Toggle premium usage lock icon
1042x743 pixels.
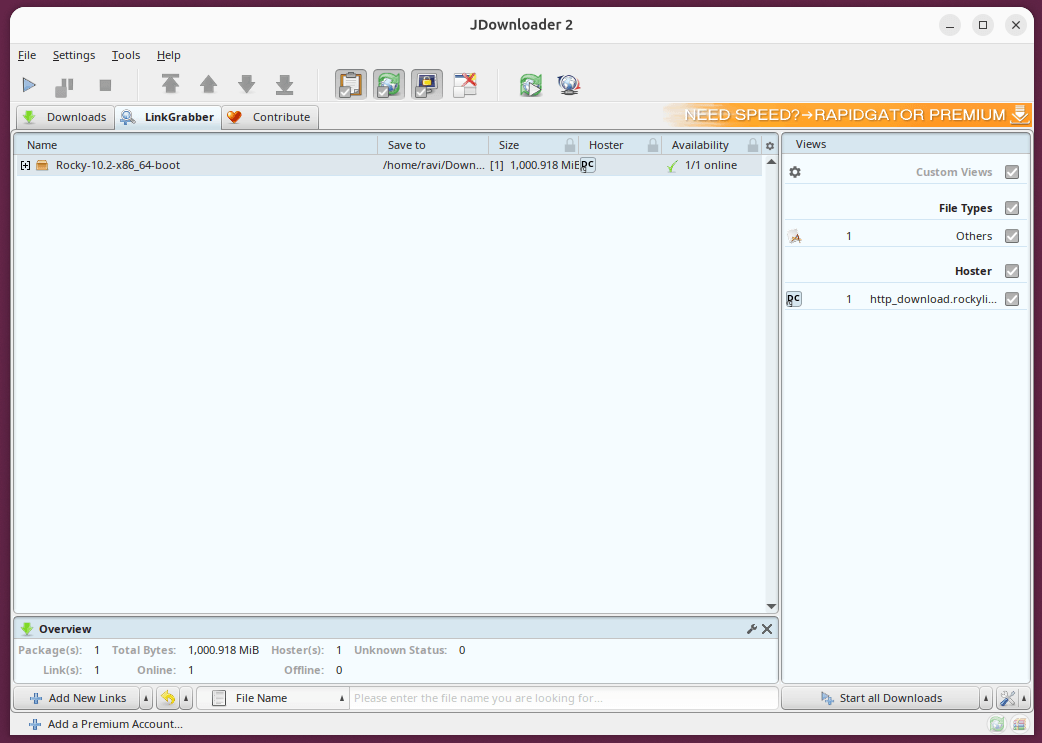pyautogui.click(x=427, y=84)
